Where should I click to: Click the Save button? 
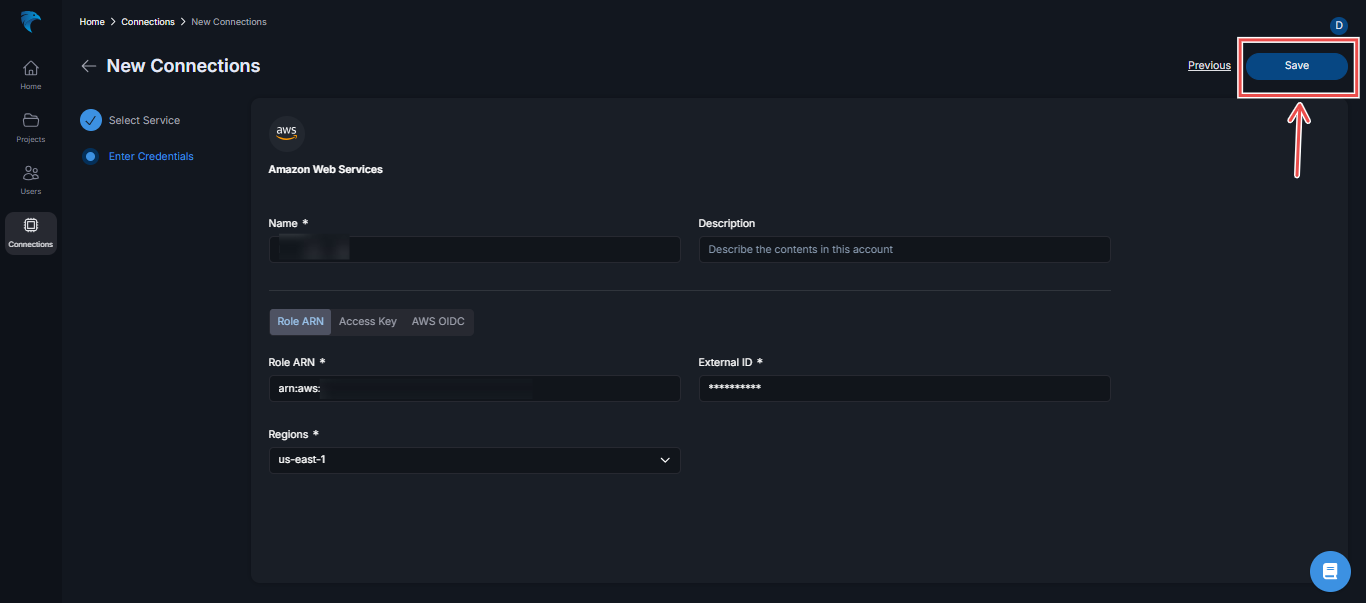(1296, 66)
